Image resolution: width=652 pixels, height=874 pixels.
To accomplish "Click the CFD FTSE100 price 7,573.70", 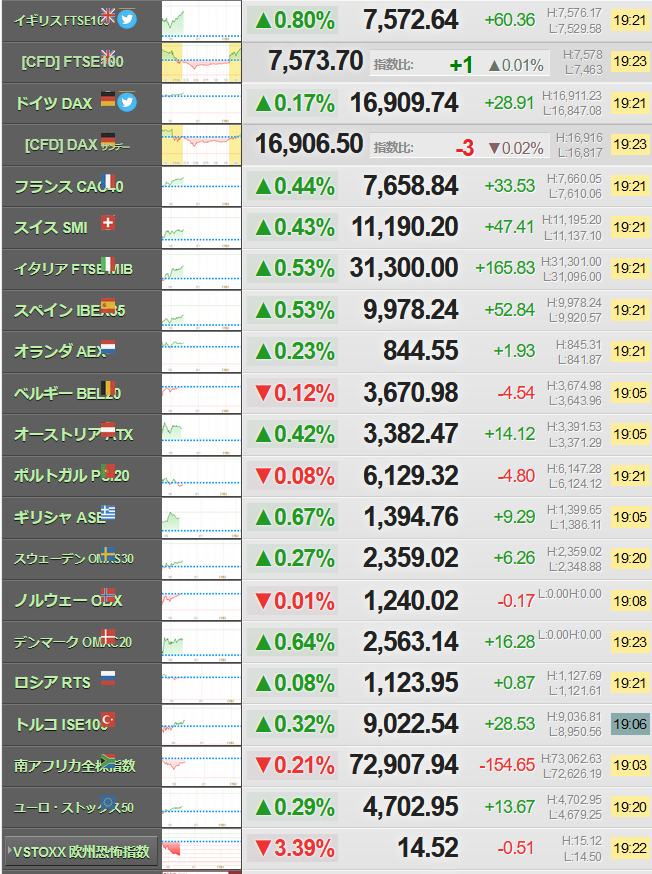I will pos(315,61).
